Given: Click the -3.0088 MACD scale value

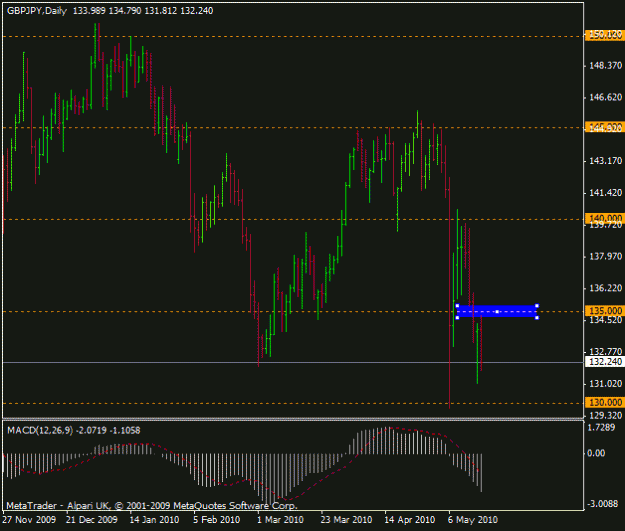Looking at the screenshot, I should pyautogui.click(x=603, y=504).
